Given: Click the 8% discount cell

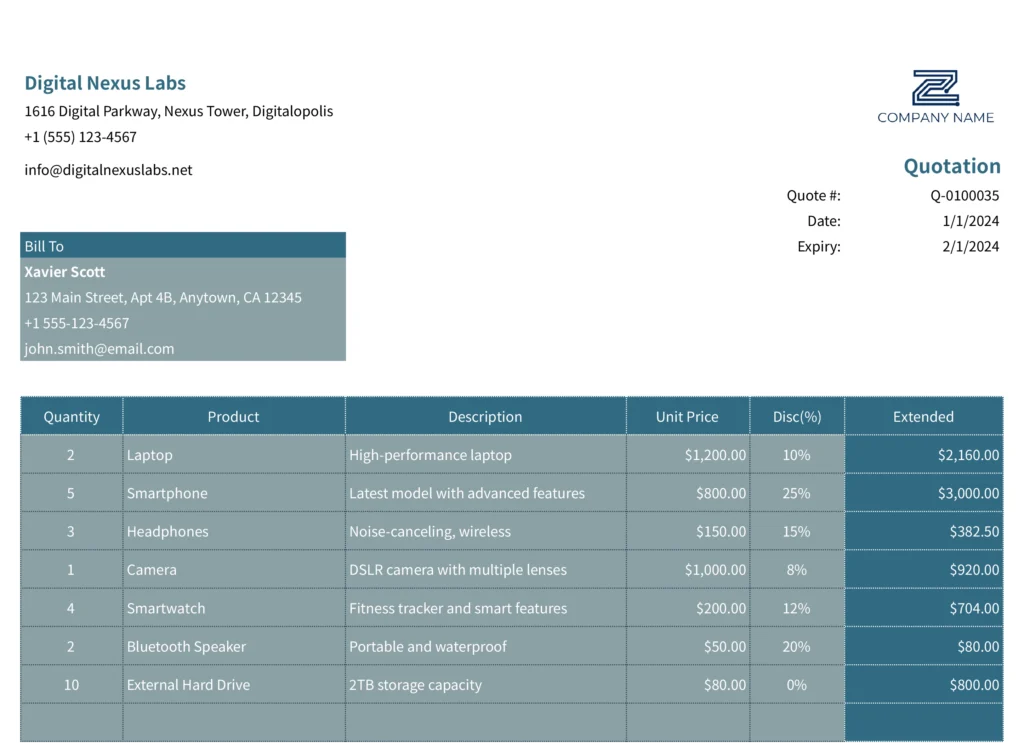Looking at the screenshot, I should click(797, 569).
